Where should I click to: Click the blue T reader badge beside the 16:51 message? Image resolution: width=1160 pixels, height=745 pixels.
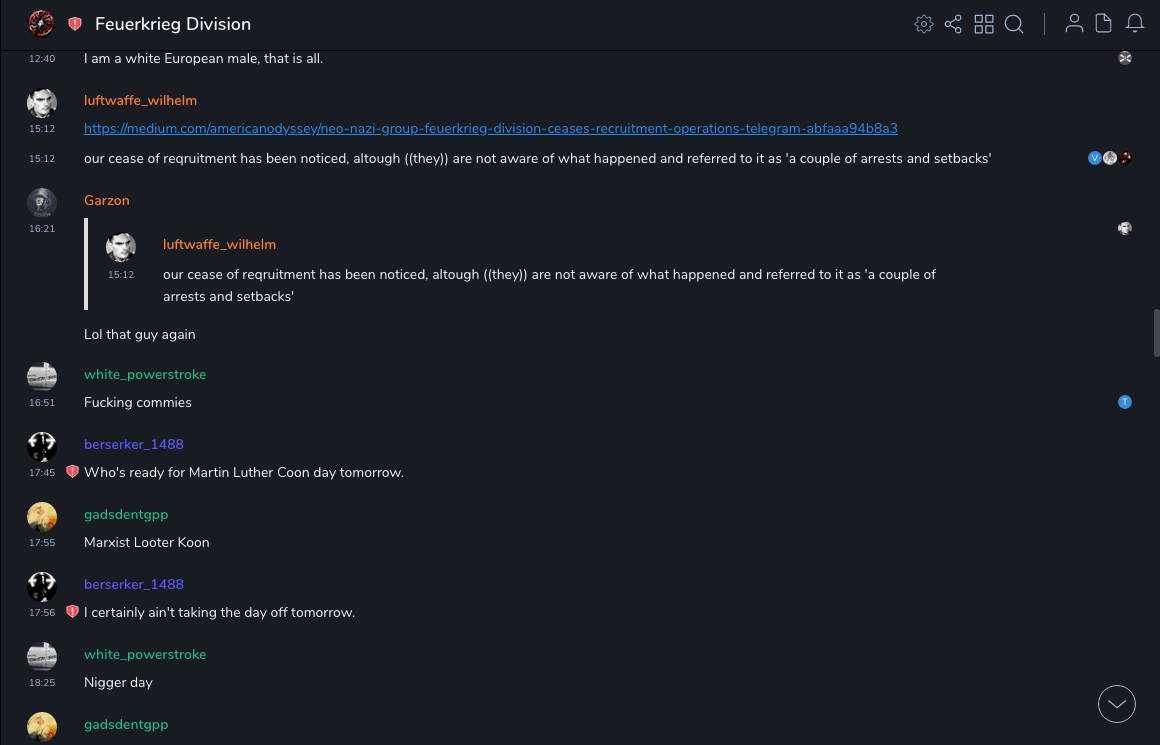pyautogui.click(x=1125, y=402)
